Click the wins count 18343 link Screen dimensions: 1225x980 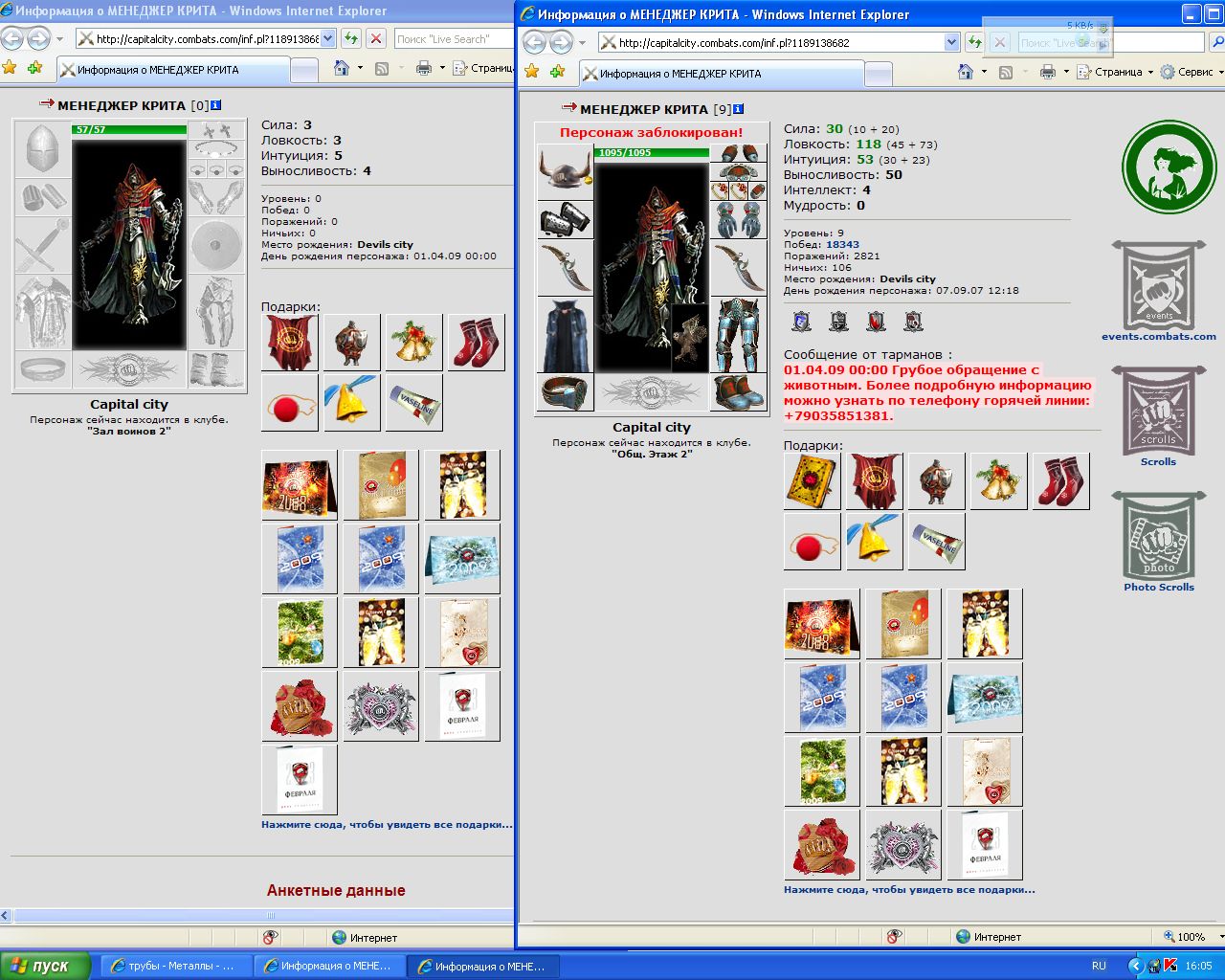pos(842,244)
